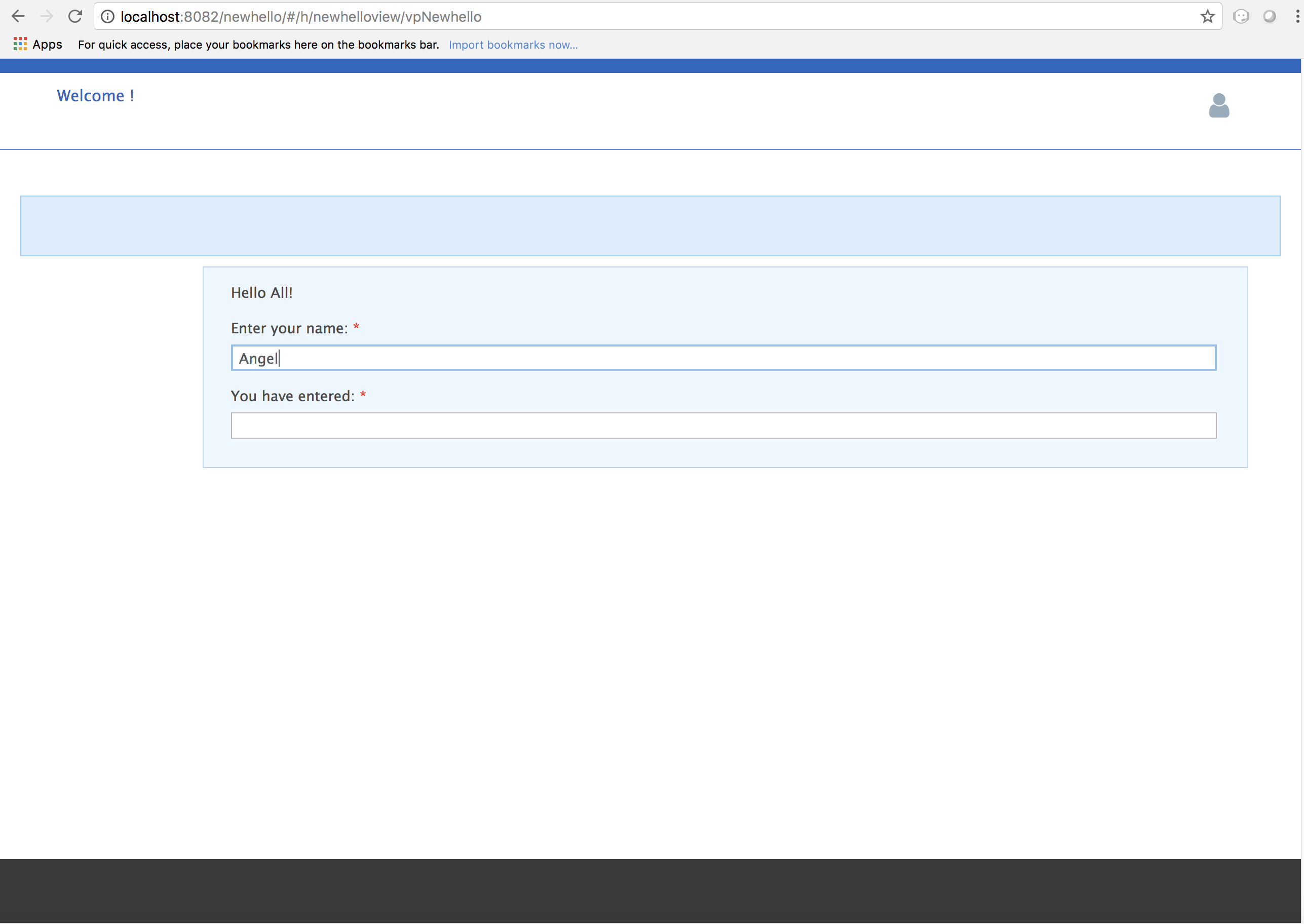
Task: Click Import bookmarks now link
Action: (x=513, y=45)
